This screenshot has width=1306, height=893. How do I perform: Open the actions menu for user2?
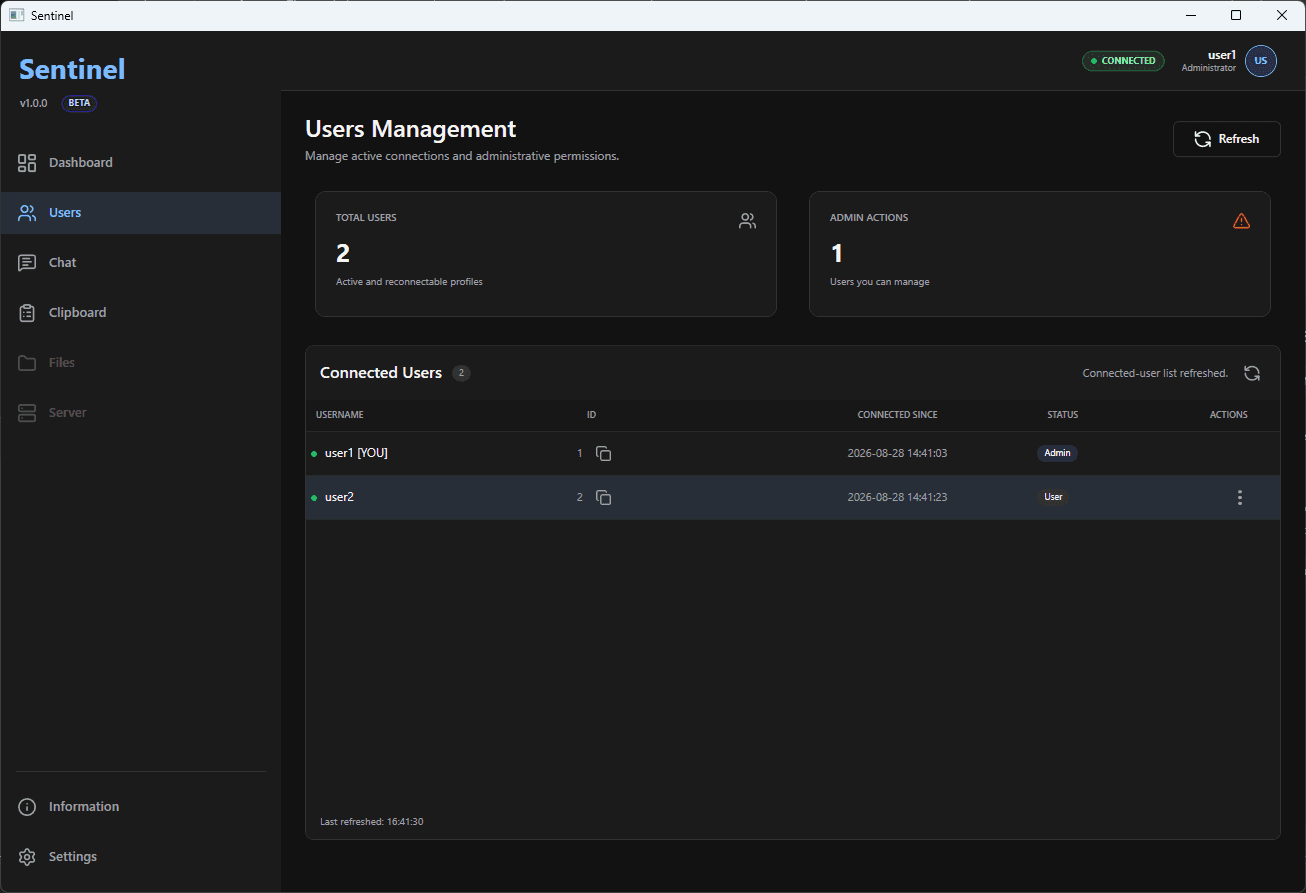(1240, 497)
